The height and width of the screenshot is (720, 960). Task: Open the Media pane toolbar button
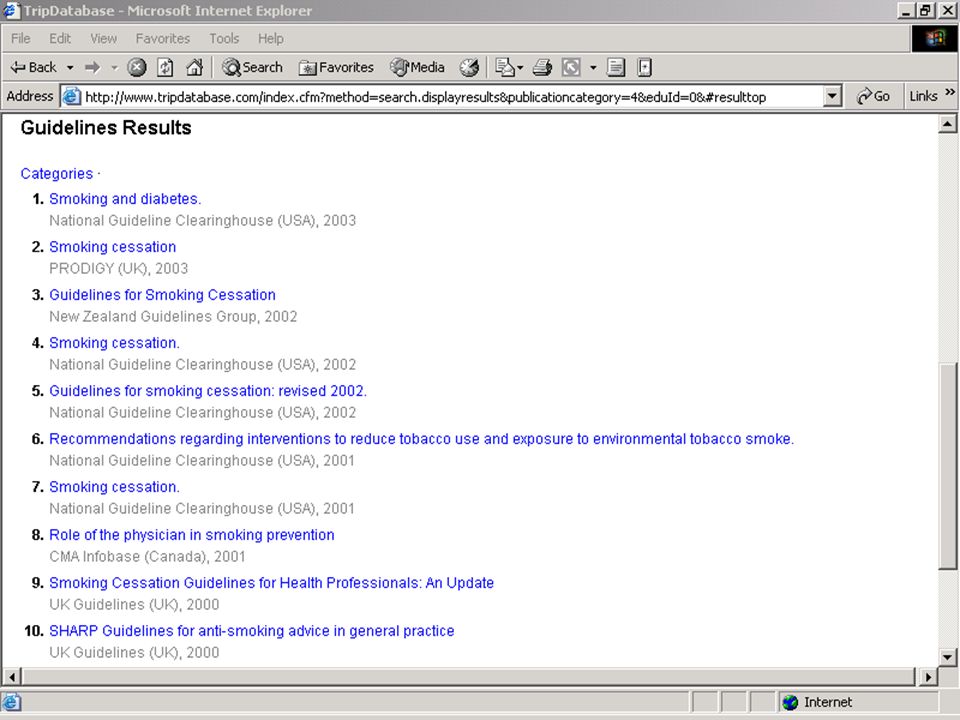(418, 67)
